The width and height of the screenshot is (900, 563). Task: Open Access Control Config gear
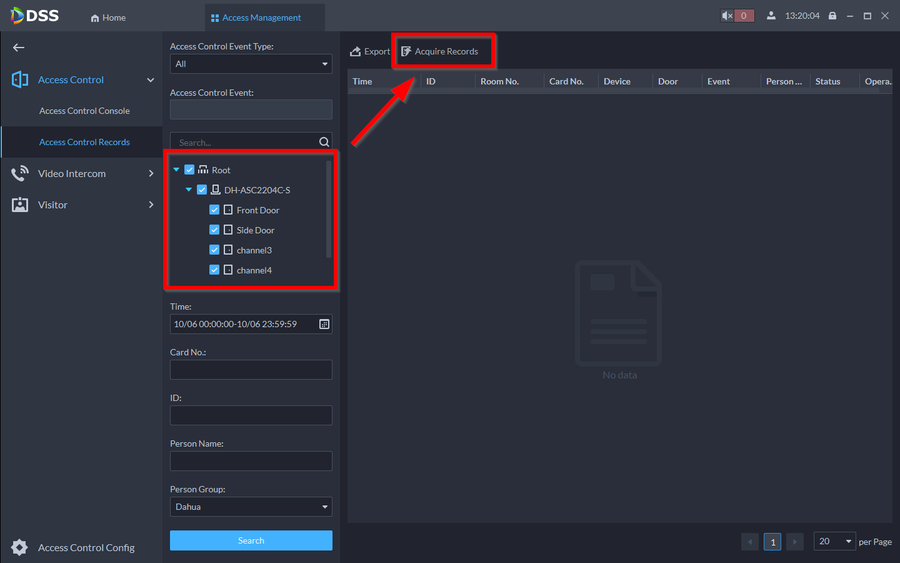[19, 547]
